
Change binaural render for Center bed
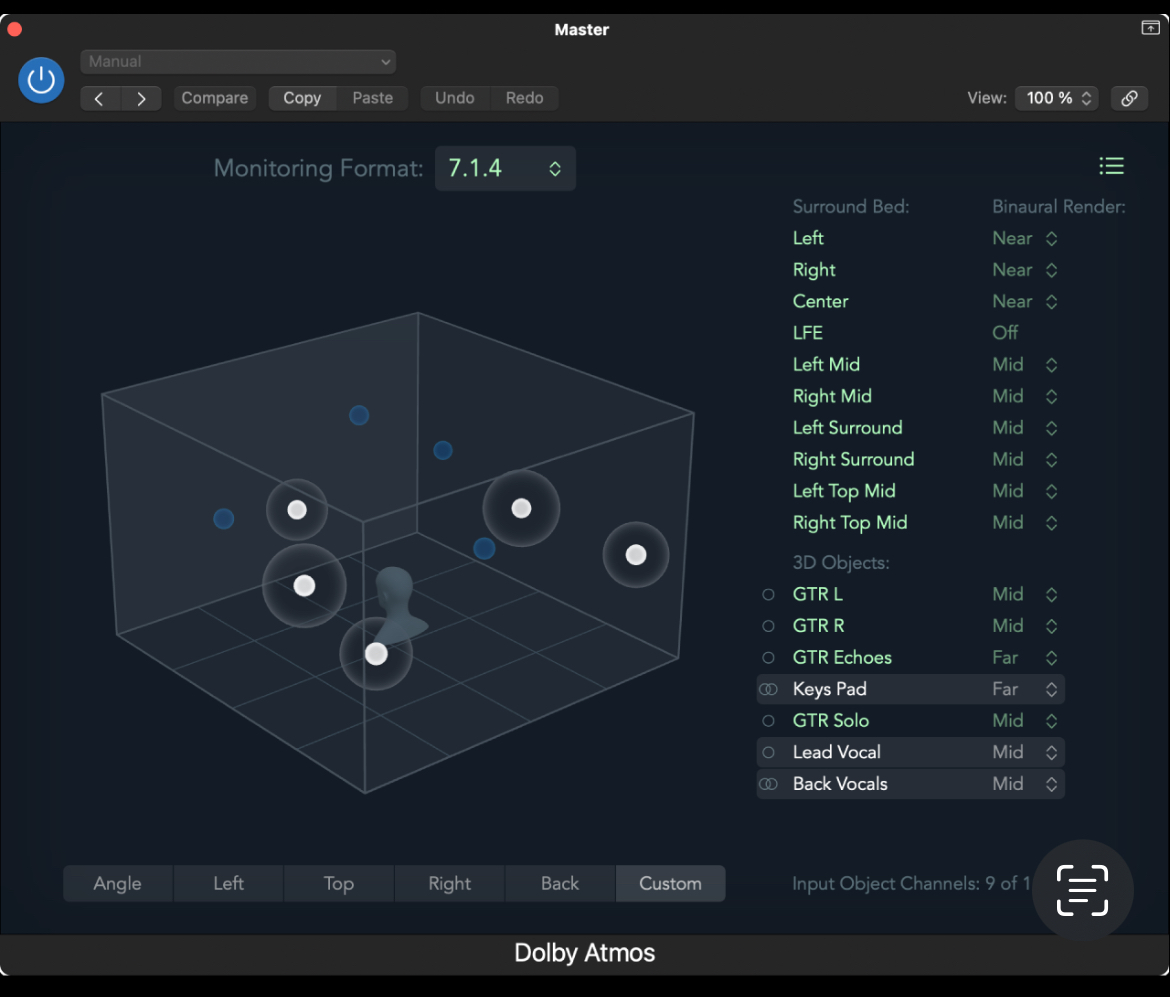(1025, 301)
